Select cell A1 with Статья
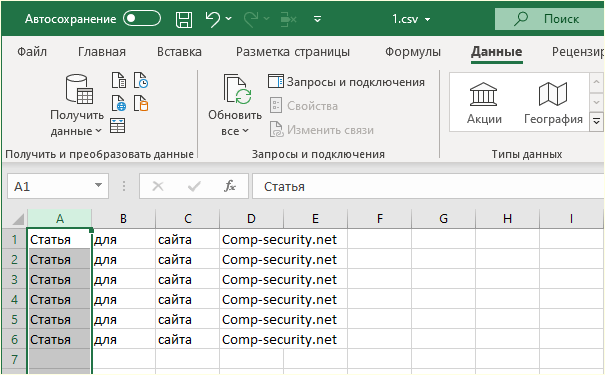The width and height of the screenshot is (605, 375). coord(59,240)
